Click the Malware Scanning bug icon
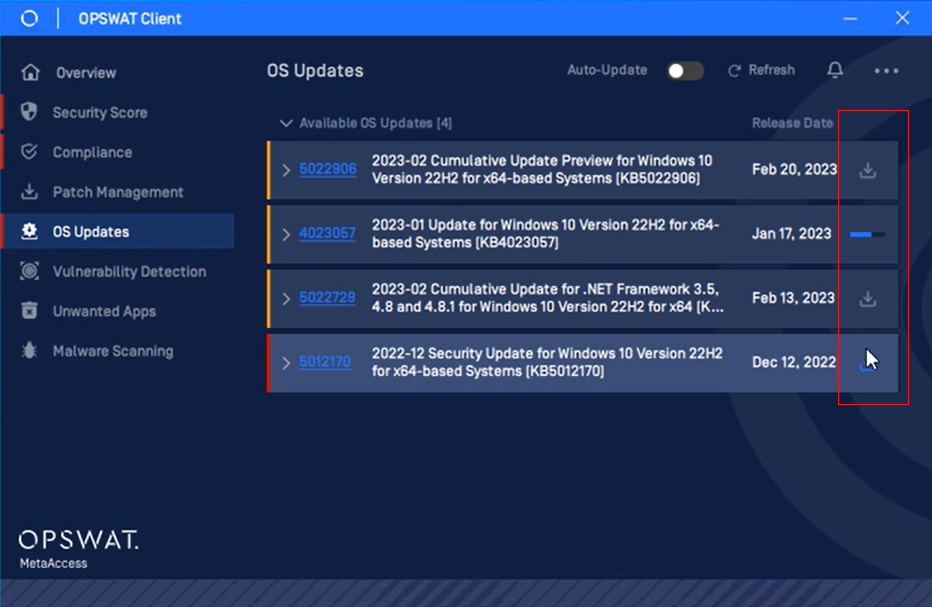The image size is (932, 607). (29, 350)
